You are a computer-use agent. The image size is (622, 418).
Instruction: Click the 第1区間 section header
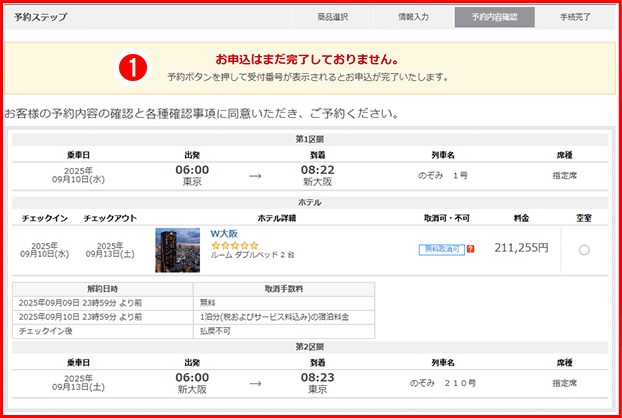point(310,139)
